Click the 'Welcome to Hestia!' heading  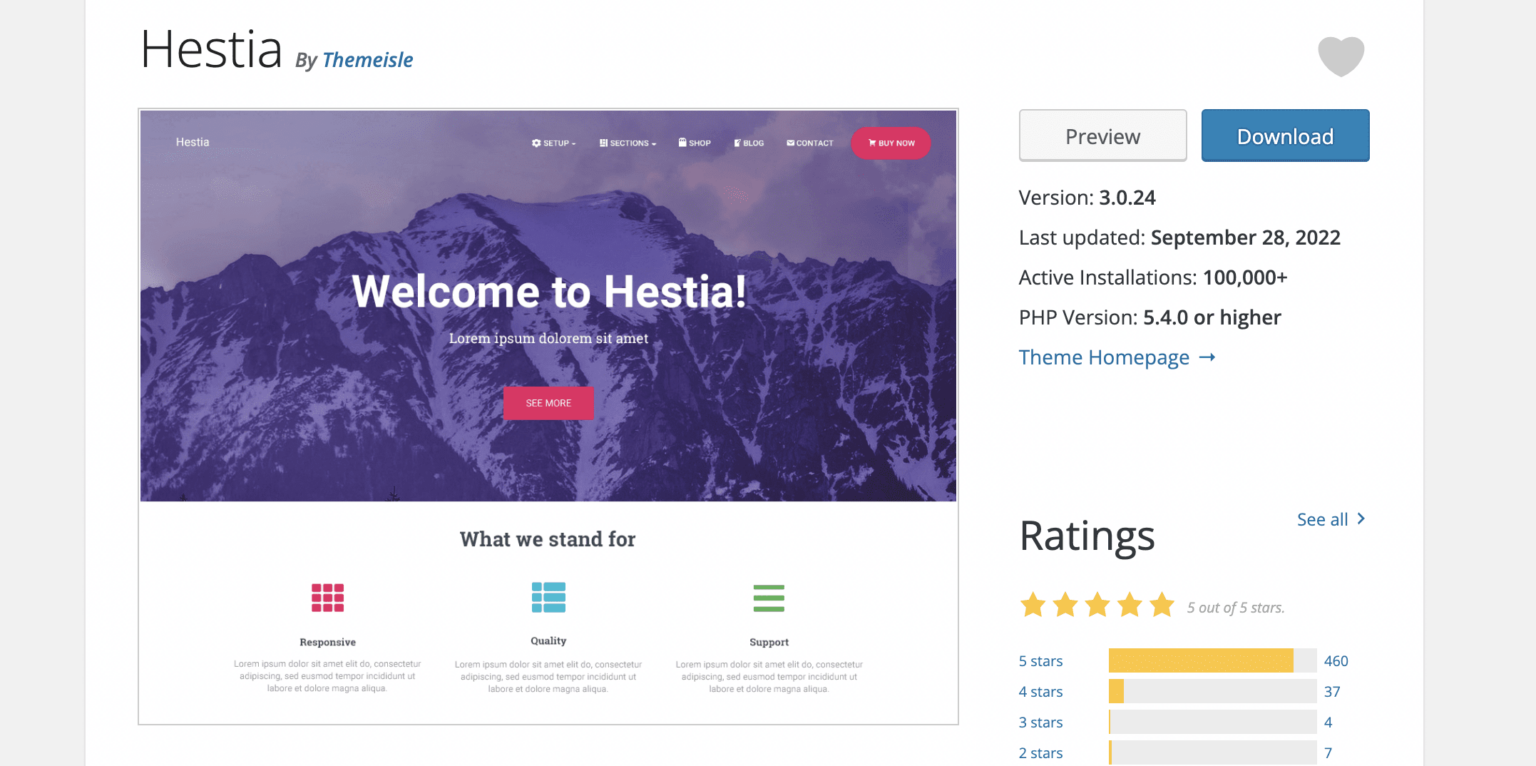coord(549,291)
